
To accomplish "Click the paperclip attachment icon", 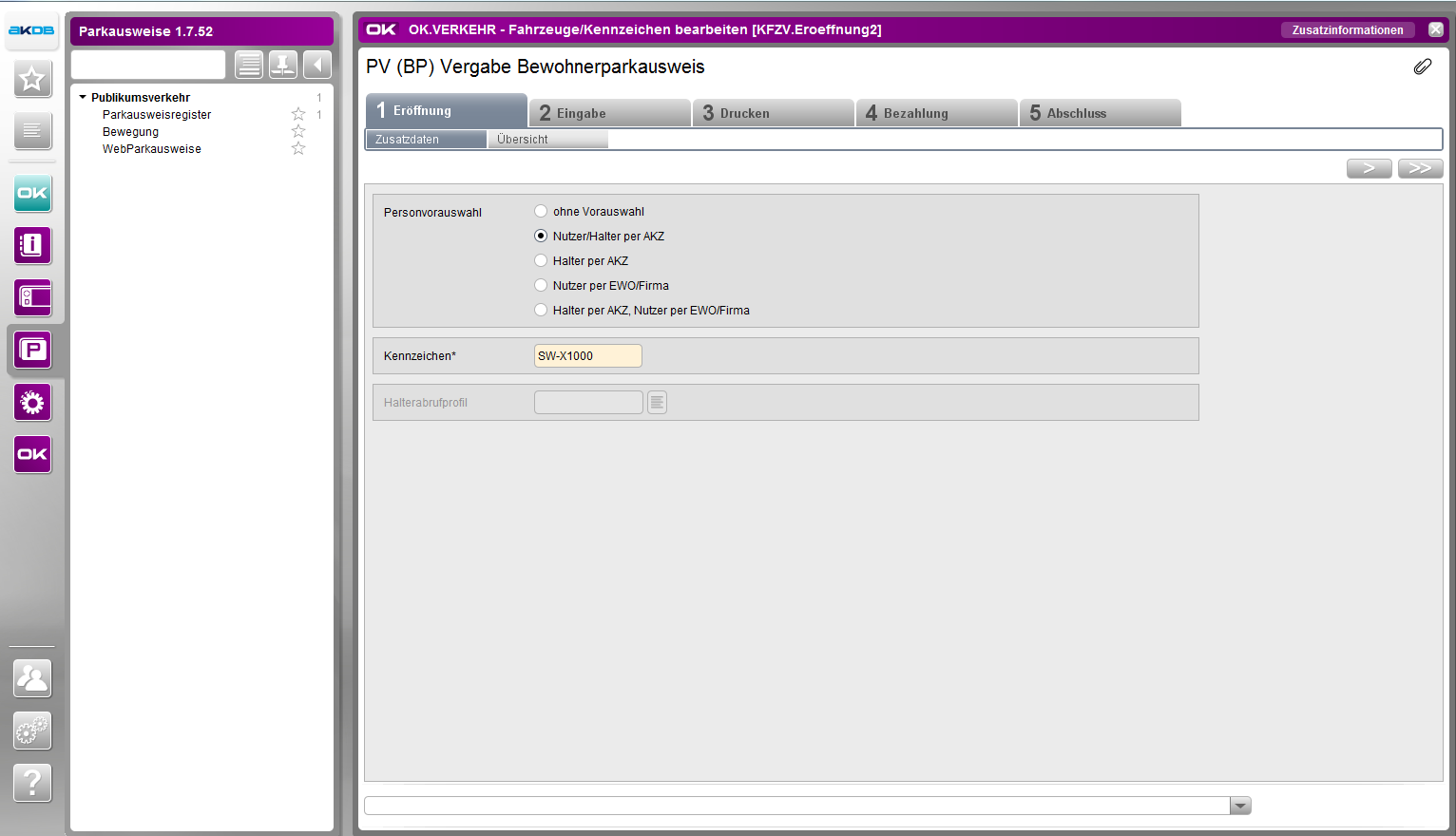I will [1422, 66].
